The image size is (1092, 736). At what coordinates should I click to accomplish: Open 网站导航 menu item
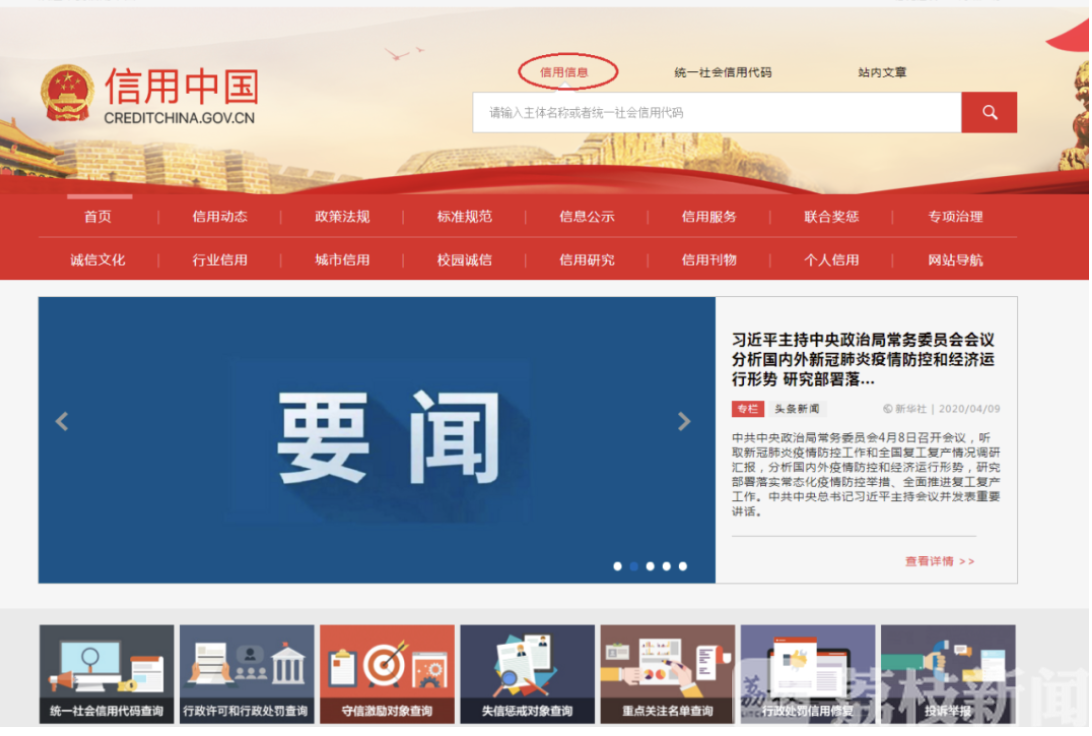tap(955, 260)
